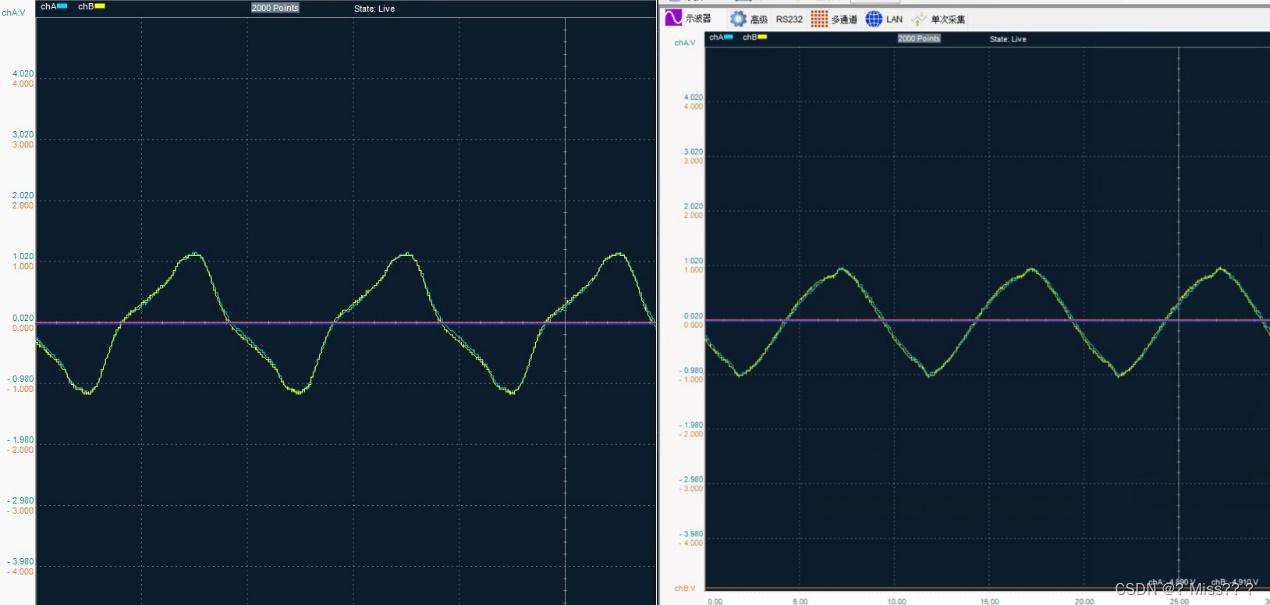Viewport: 1270px width, 605px height.
Task: Click the 2.020 axis value in left window
Action: [23, 196]
